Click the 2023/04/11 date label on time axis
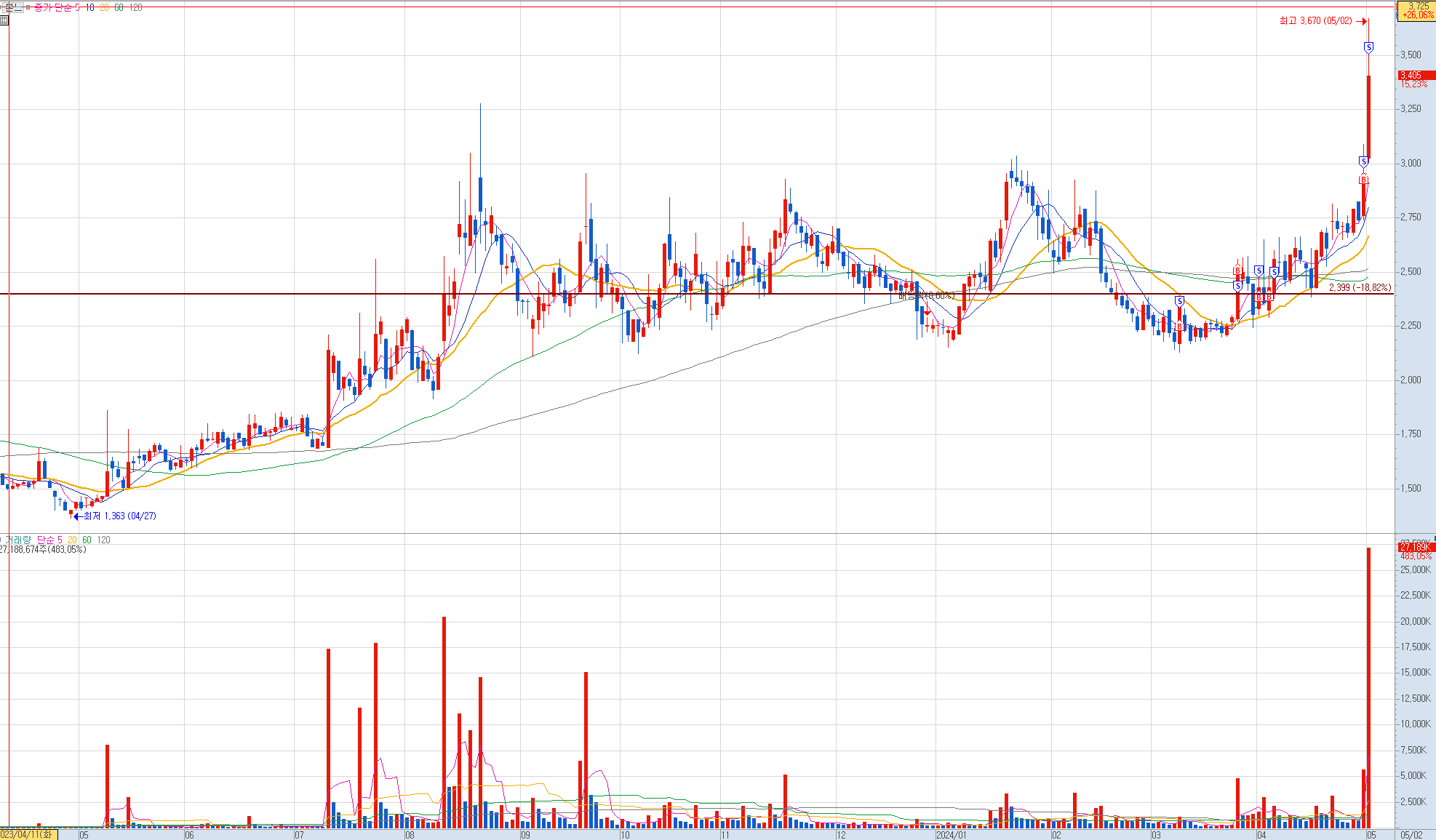 tap(28, 835)
